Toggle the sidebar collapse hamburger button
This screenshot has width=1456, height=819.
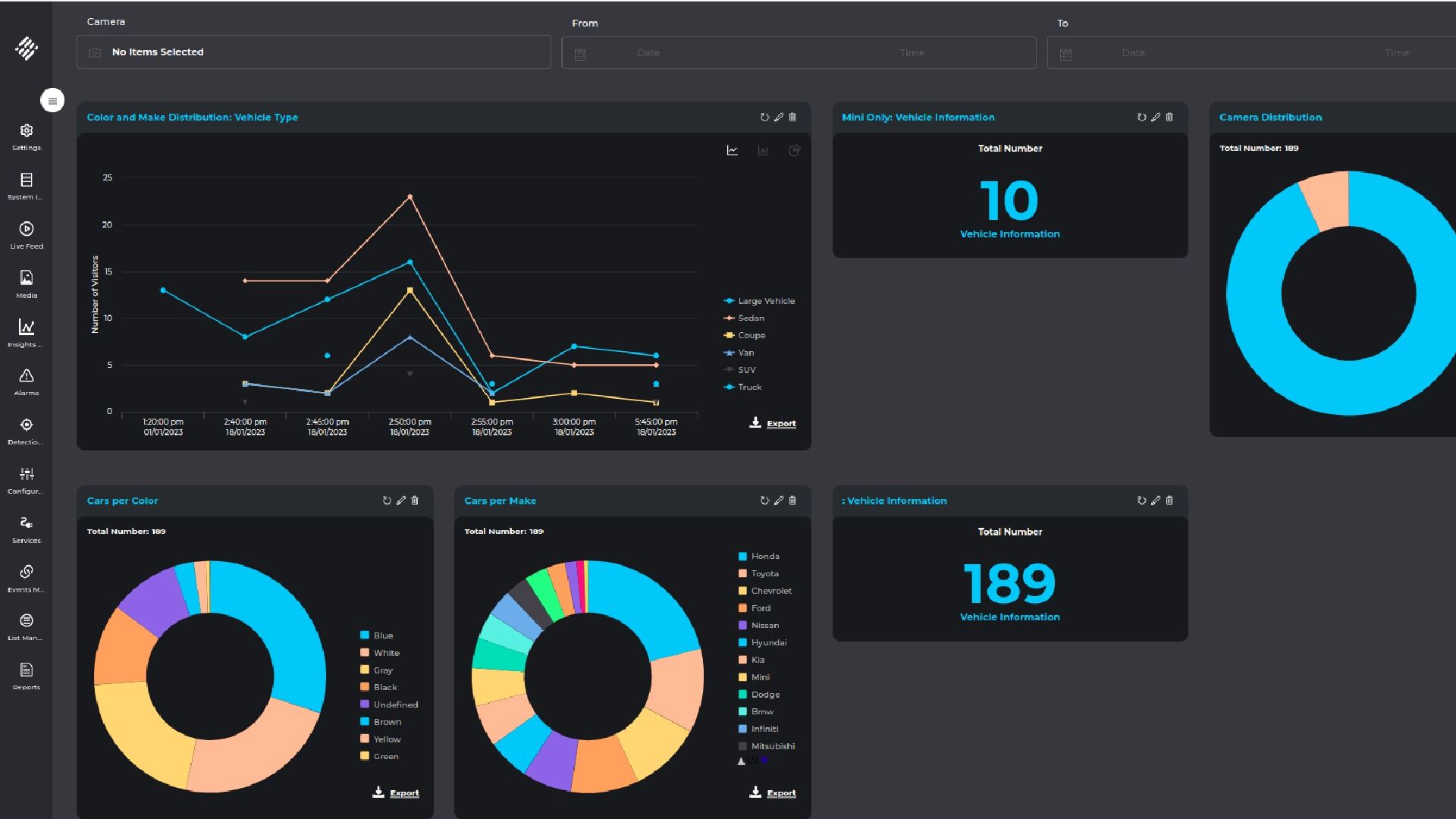[52, 100]
